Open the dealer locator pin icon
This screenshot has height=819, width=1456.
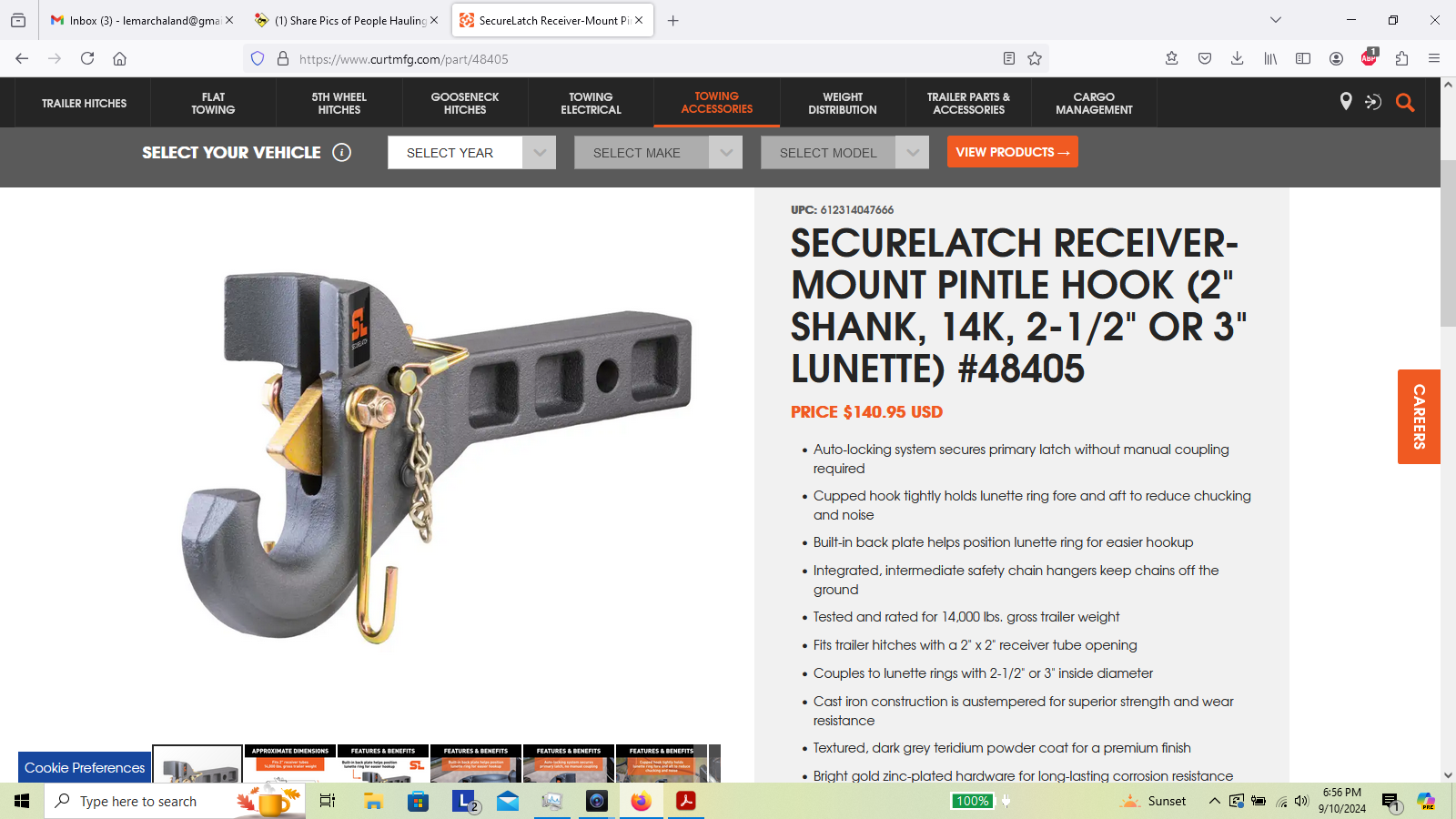click(x=1346, y=102)
